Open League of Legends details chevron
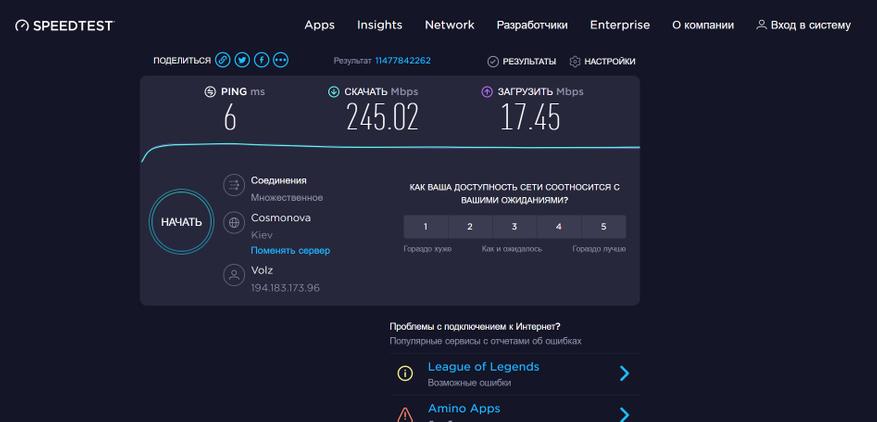 [x=625, y=373]
